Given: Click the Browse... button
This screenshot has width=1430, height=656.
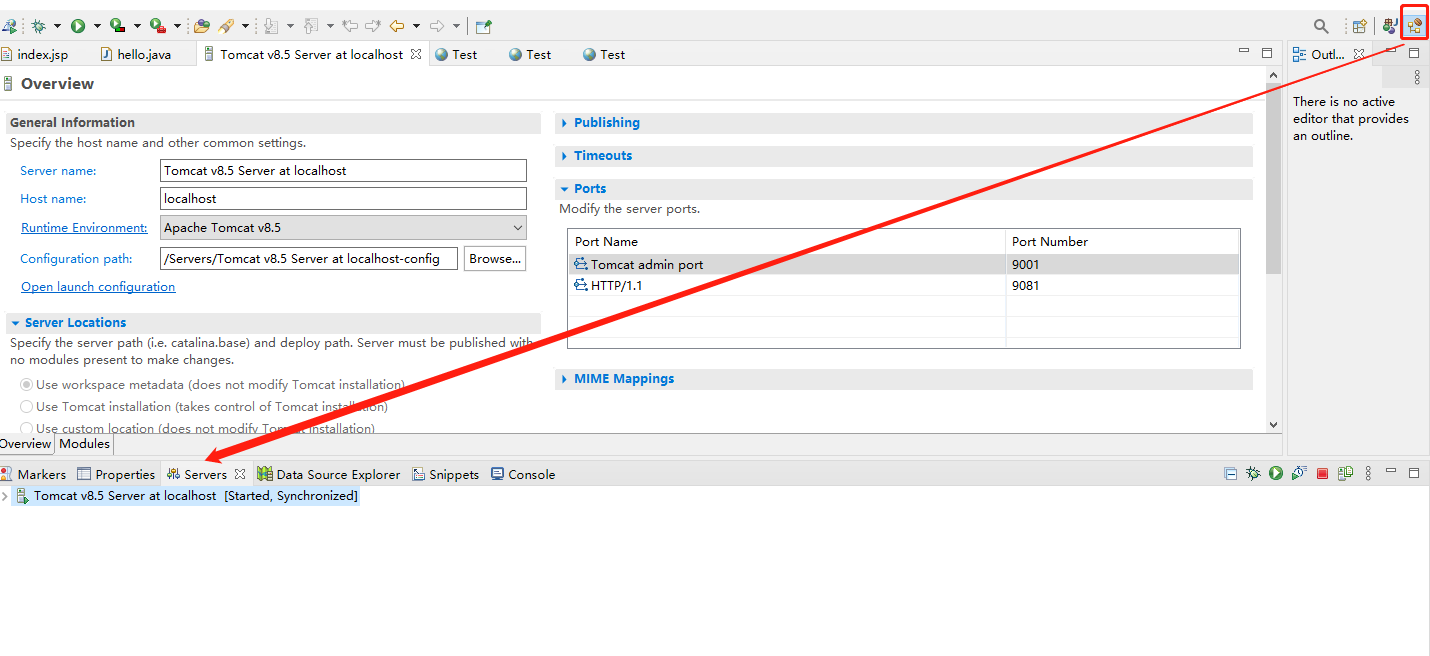Looking at the screenshot, I should click(x=495, y=258).
